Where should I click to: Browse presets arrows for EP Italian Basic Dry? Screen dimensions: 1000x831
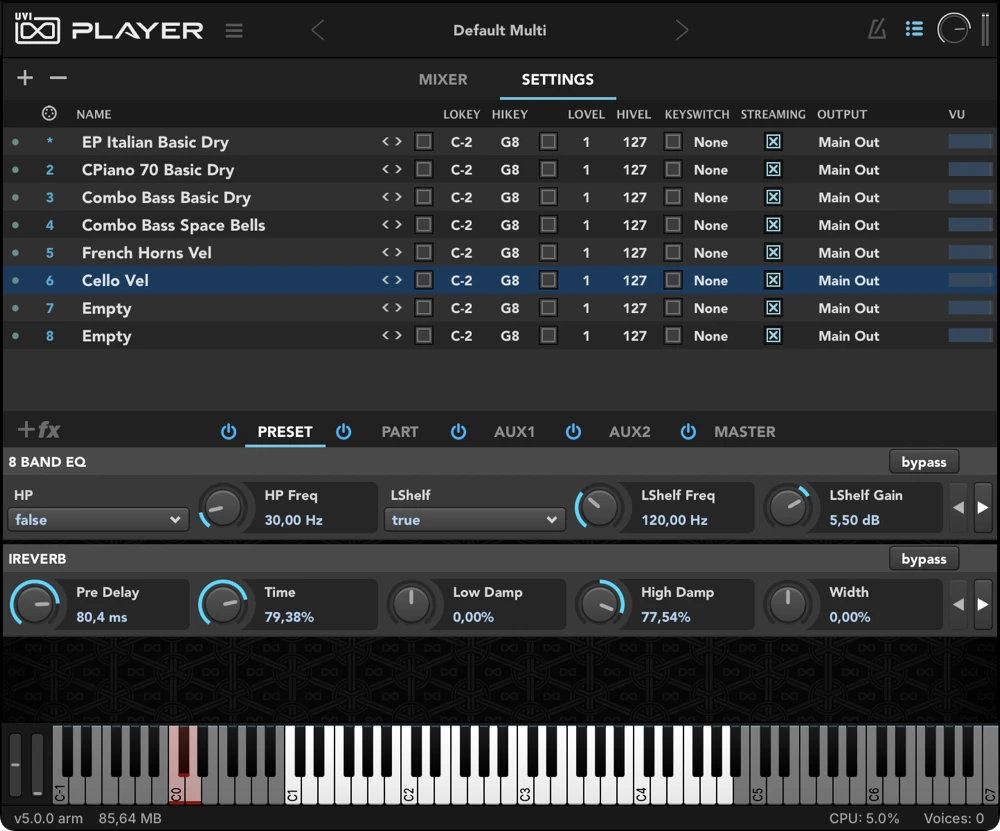point(392,142)
